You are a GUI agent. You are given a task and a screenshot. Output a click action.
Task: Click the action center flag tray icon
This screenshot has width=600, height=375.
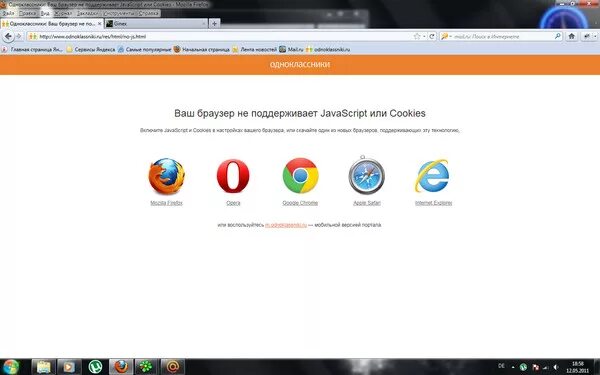click(x=536, y=367)
